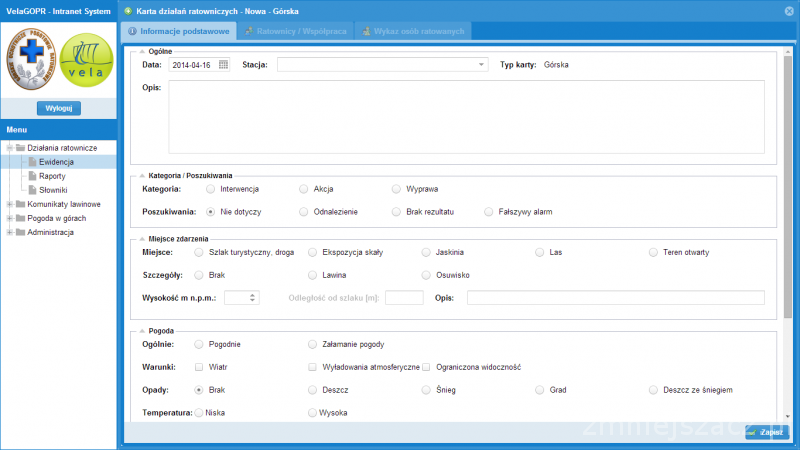Expand the Komunikaty lawinowe tree node
This screenshot has height=450, width=800.
(x=8, y=204)
